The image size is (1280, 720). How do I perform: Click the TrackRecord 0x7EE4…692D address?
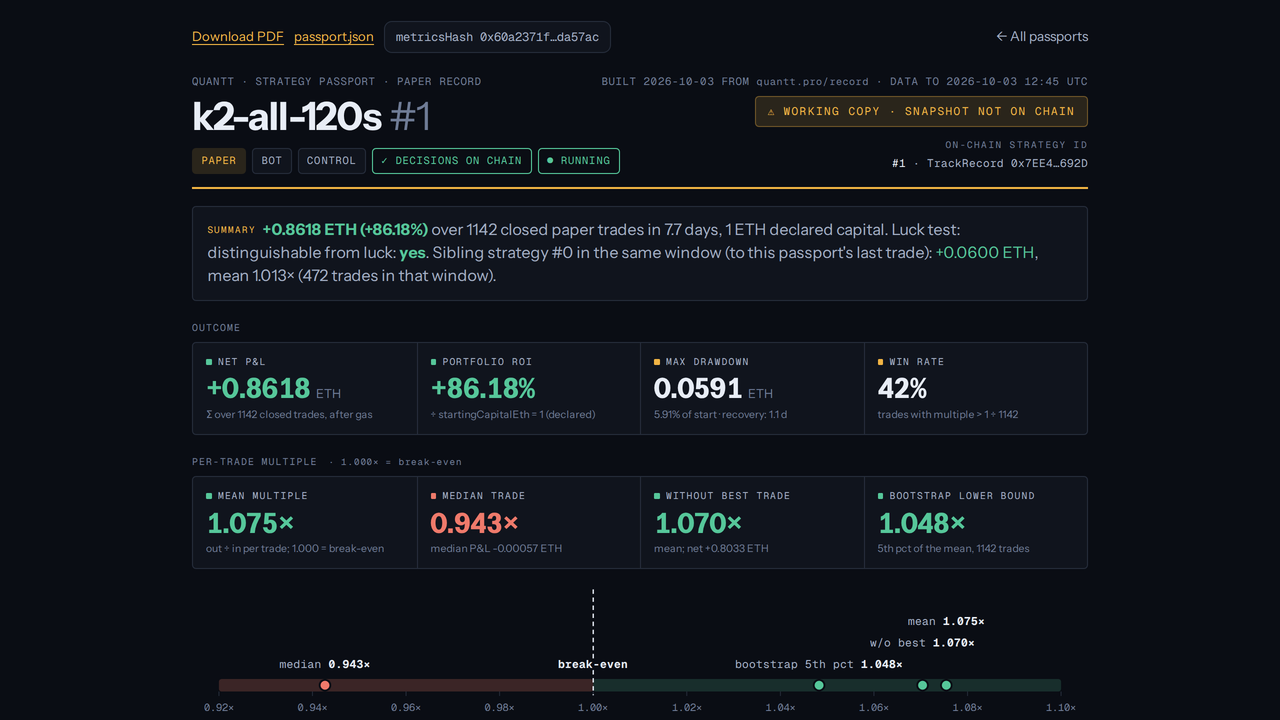tap(1007, 164)
